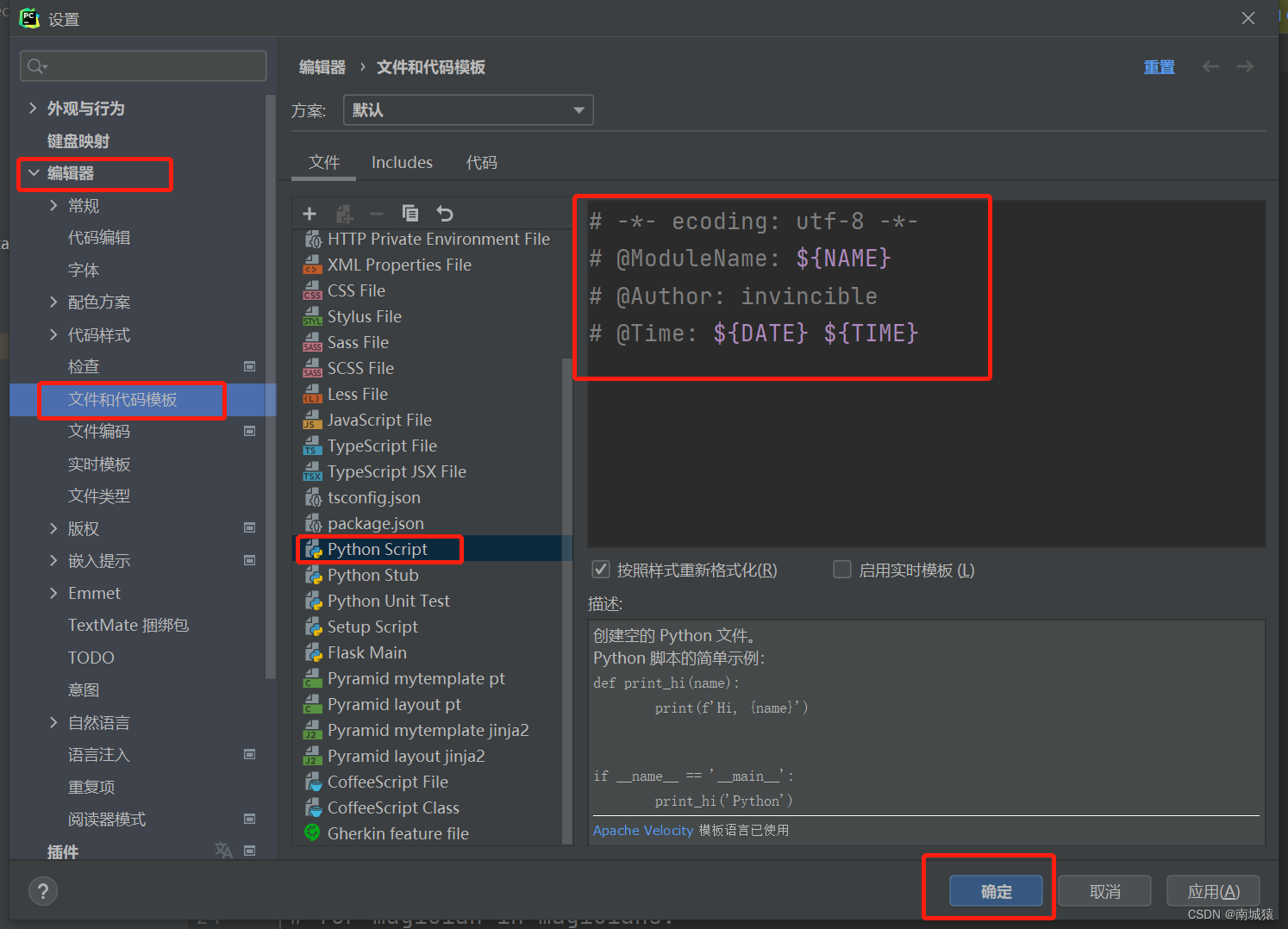The width and height of the screenshot is (1288, 929).
Task: Switch to the 文件 tab
Action: click(324, 162)
